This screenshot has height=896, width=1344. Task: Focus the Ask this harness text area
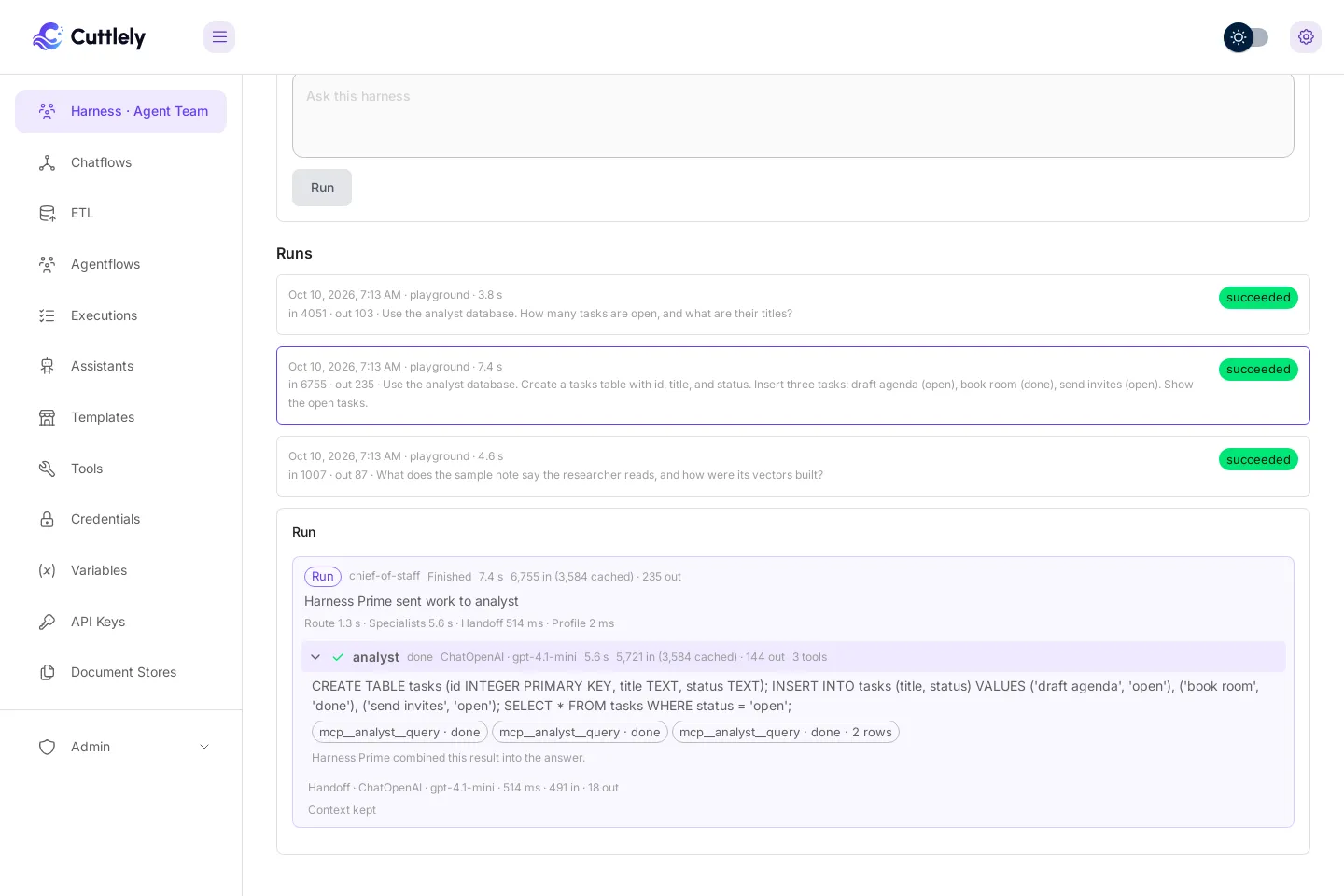(793, 116)
